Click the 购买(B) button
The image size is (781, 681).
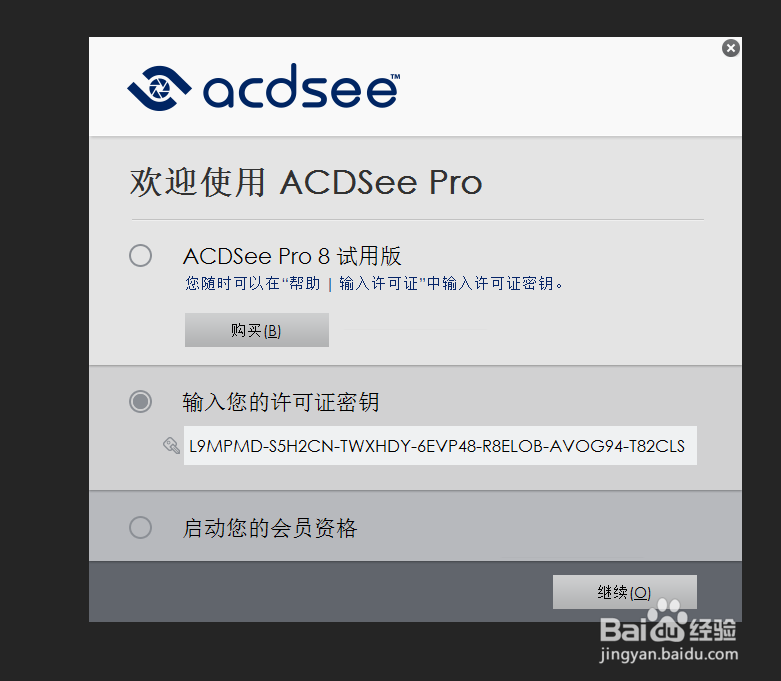(x=257, y=330)
